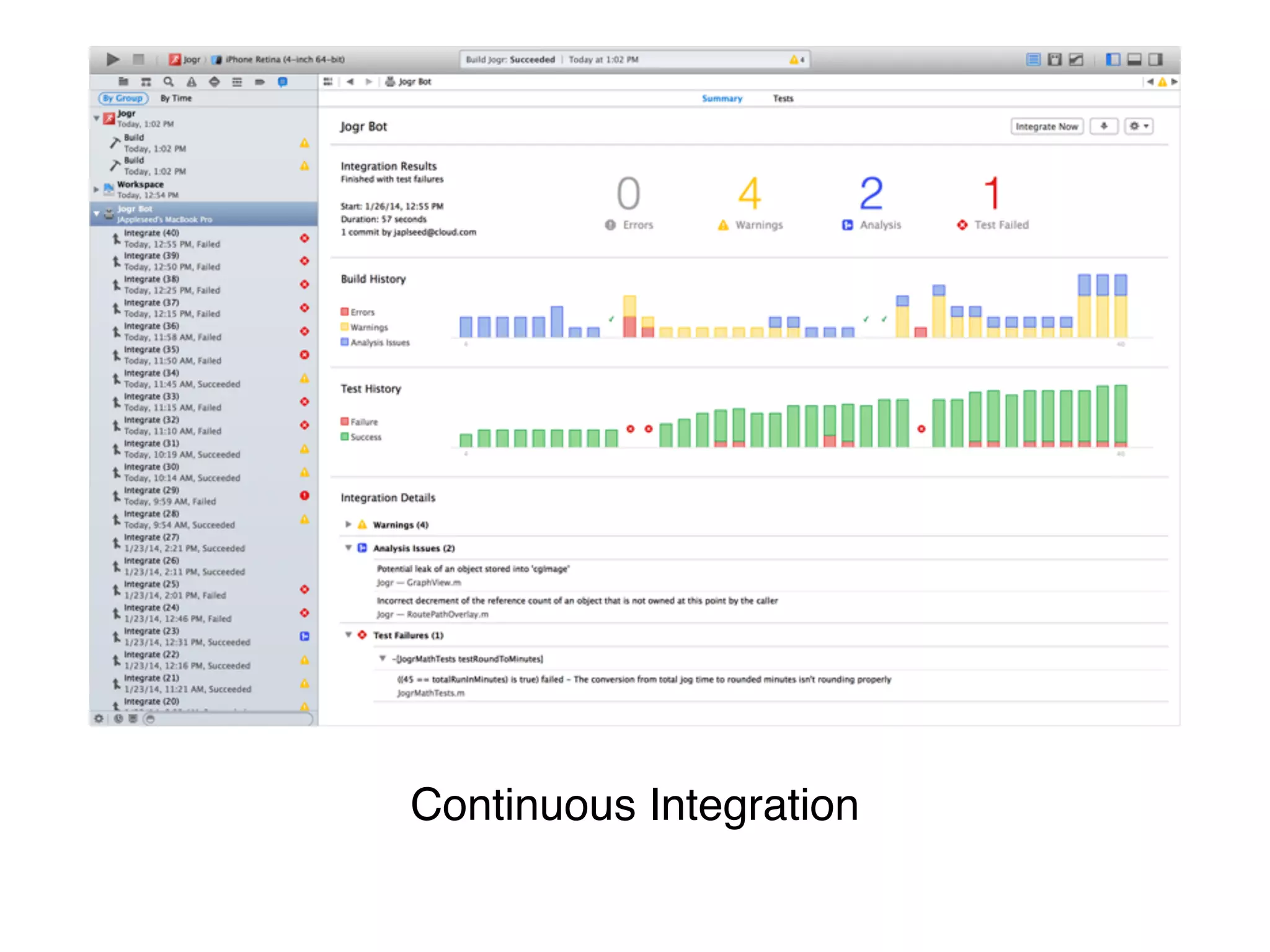Open the Symbol navigator icon
Viewport: 1270px width, 952px height.
coord(146,82)
